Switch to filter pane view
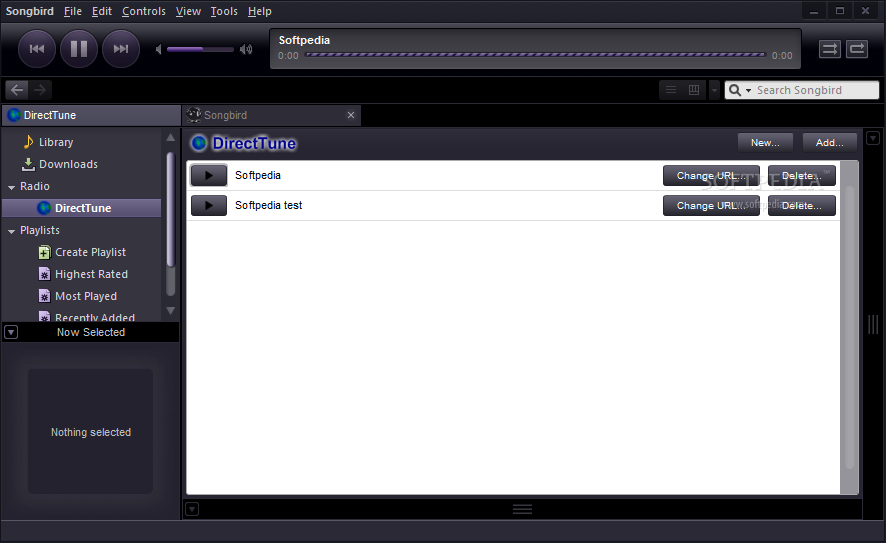Screen dimensions: 886x543 (x=694, y=90)
